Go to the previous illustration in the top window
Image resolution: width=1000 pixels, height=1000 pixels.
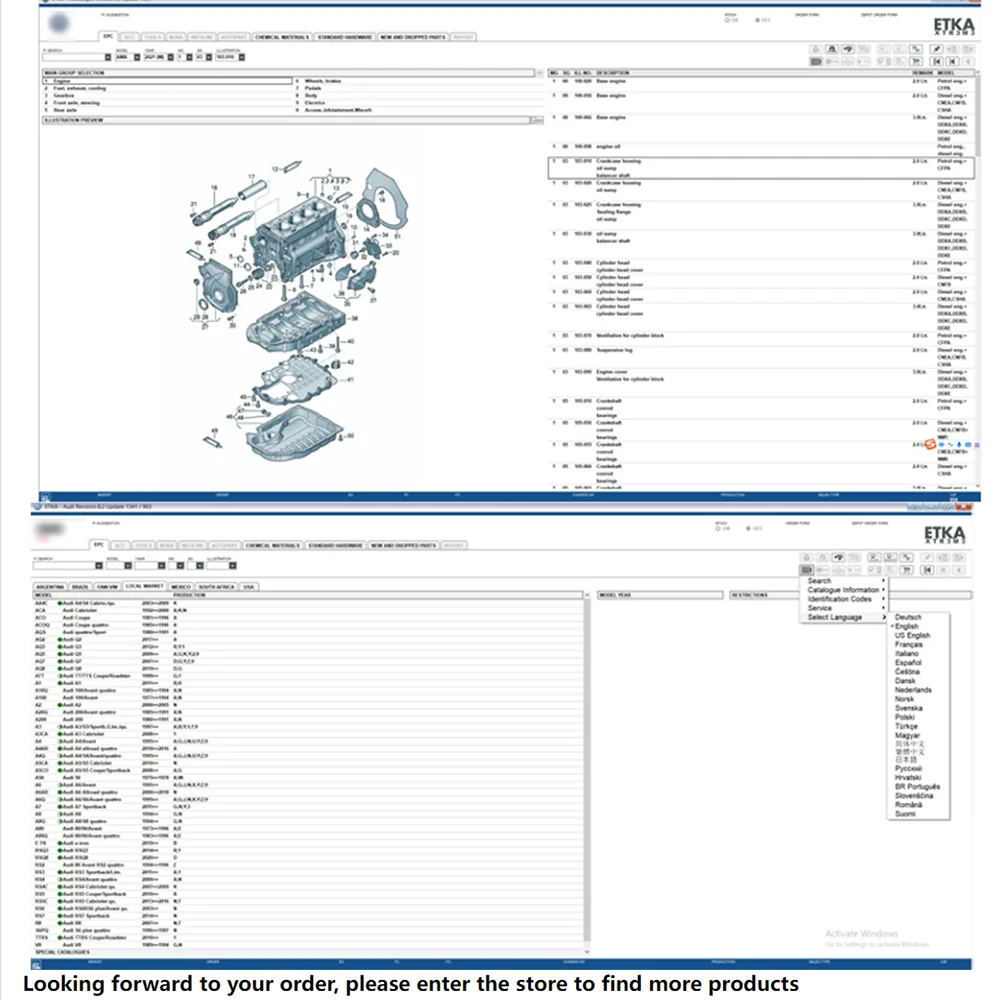[x=952, y=61]
